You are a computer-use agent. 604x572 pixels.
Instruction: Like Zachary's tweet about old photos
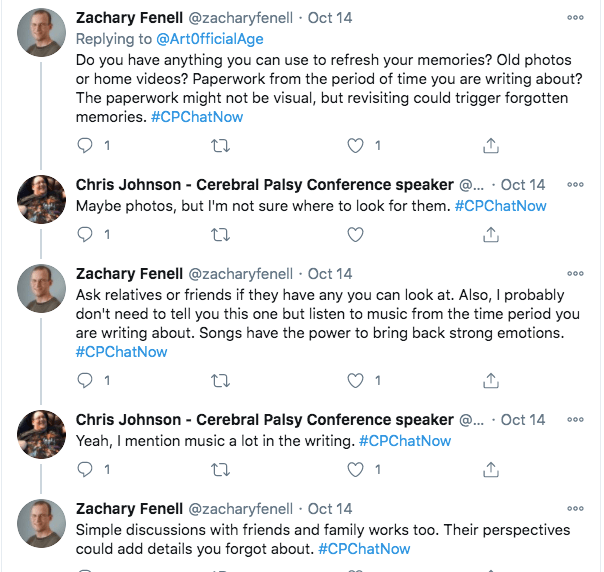354,146
